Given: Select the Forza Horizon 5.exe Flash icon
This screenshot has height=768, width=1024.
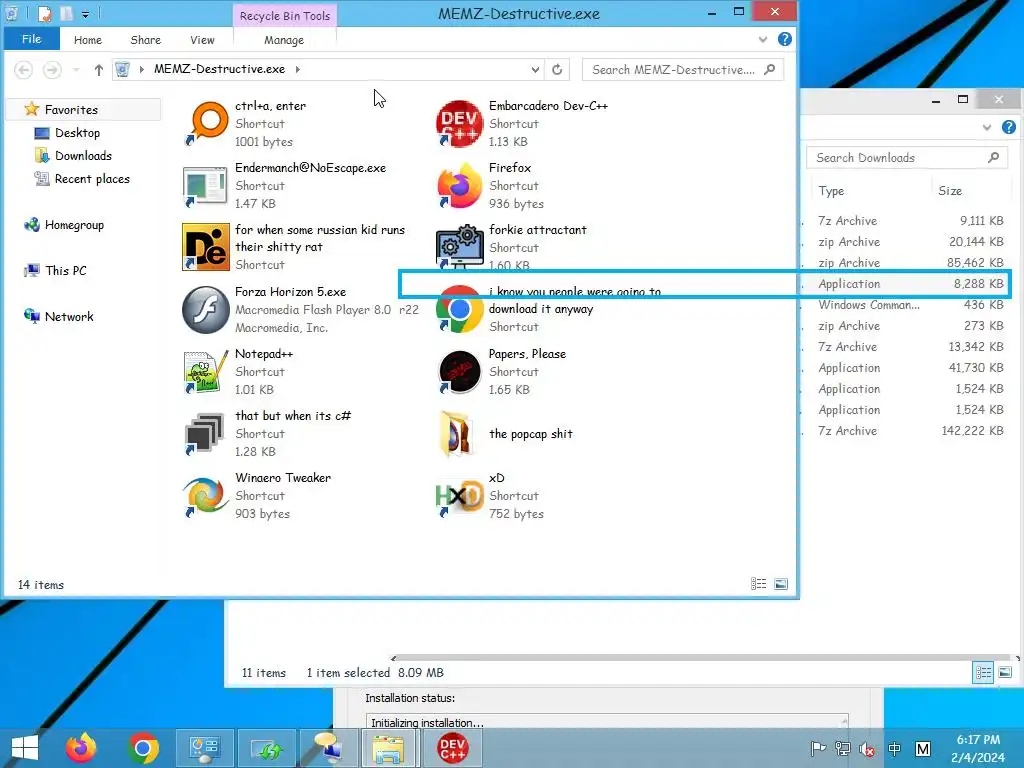Looking at the screenshot, I should (206, 309).
